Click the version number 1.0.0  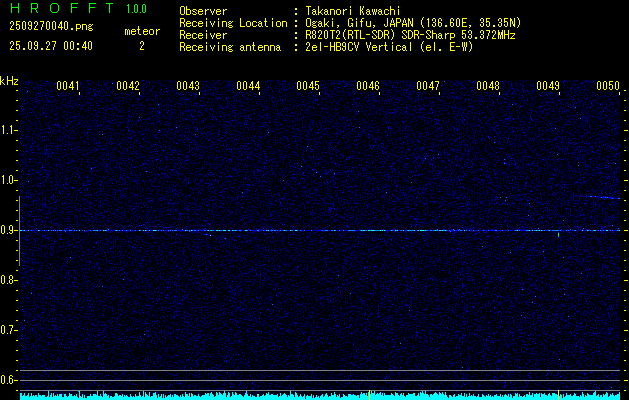pos(136,9)
